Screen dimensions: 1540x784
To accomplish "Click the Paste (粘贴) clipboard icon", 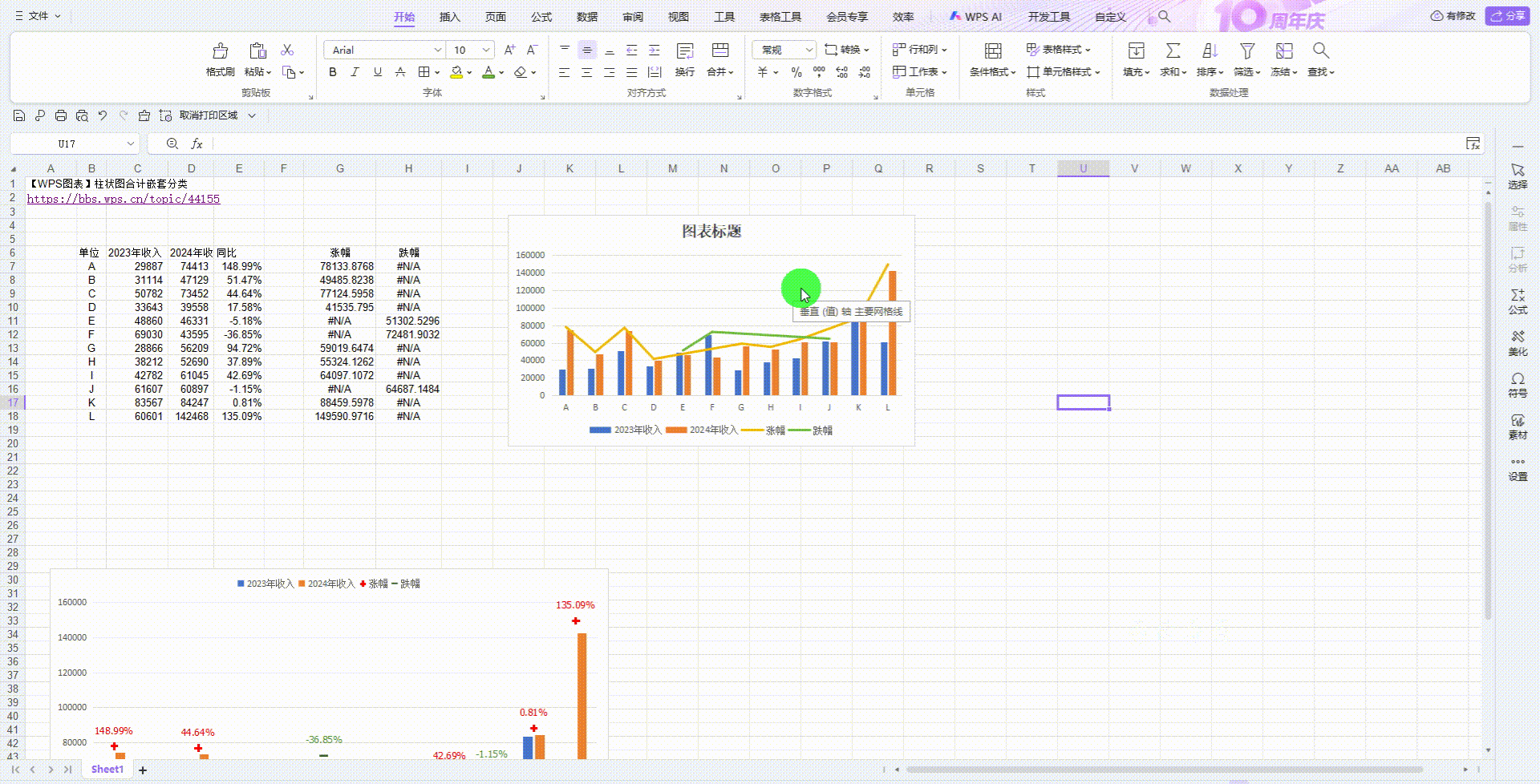I will pos(257,51).
